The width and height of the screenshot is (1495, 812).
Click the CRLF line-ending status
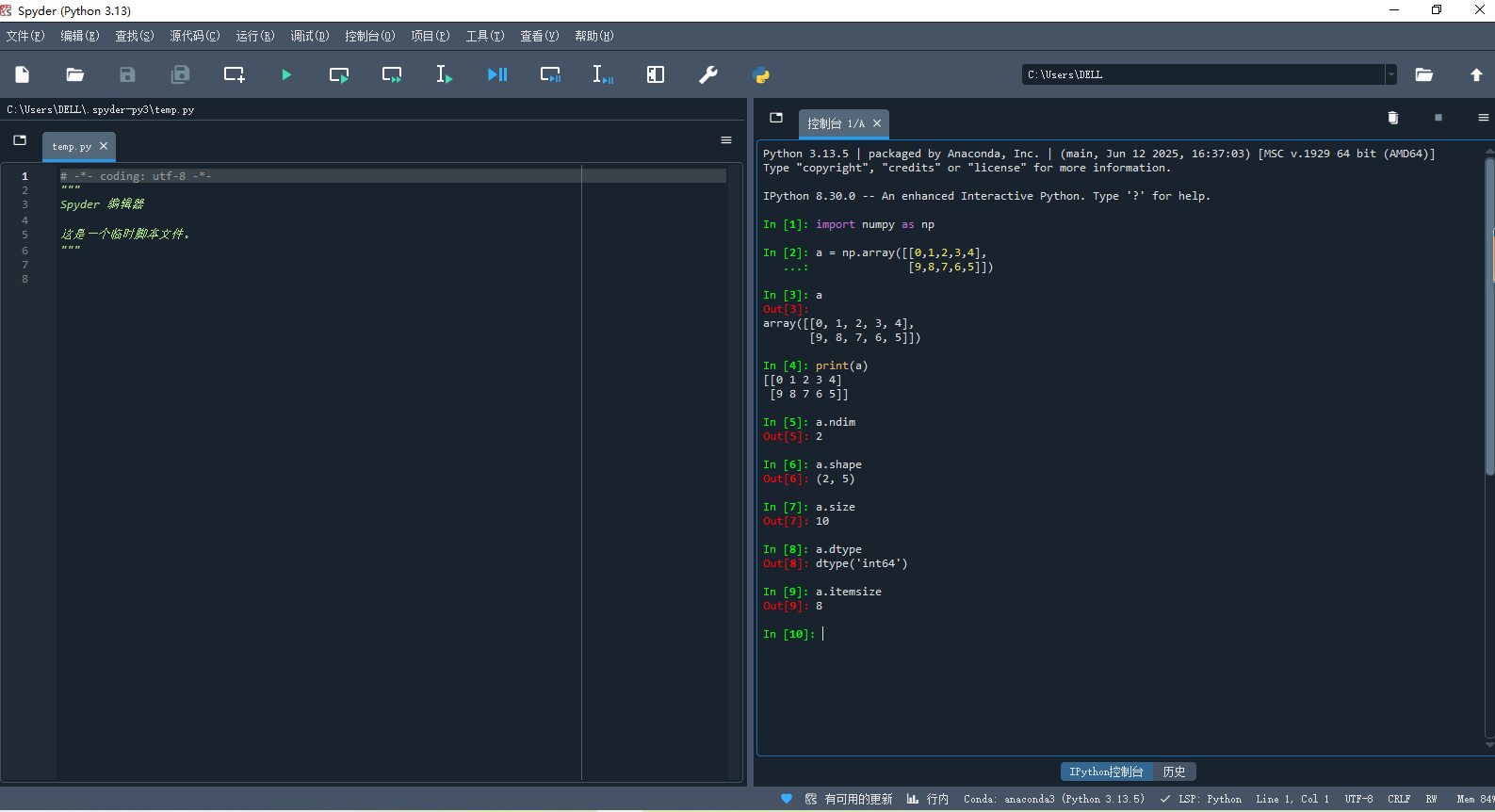point(1399,799)
